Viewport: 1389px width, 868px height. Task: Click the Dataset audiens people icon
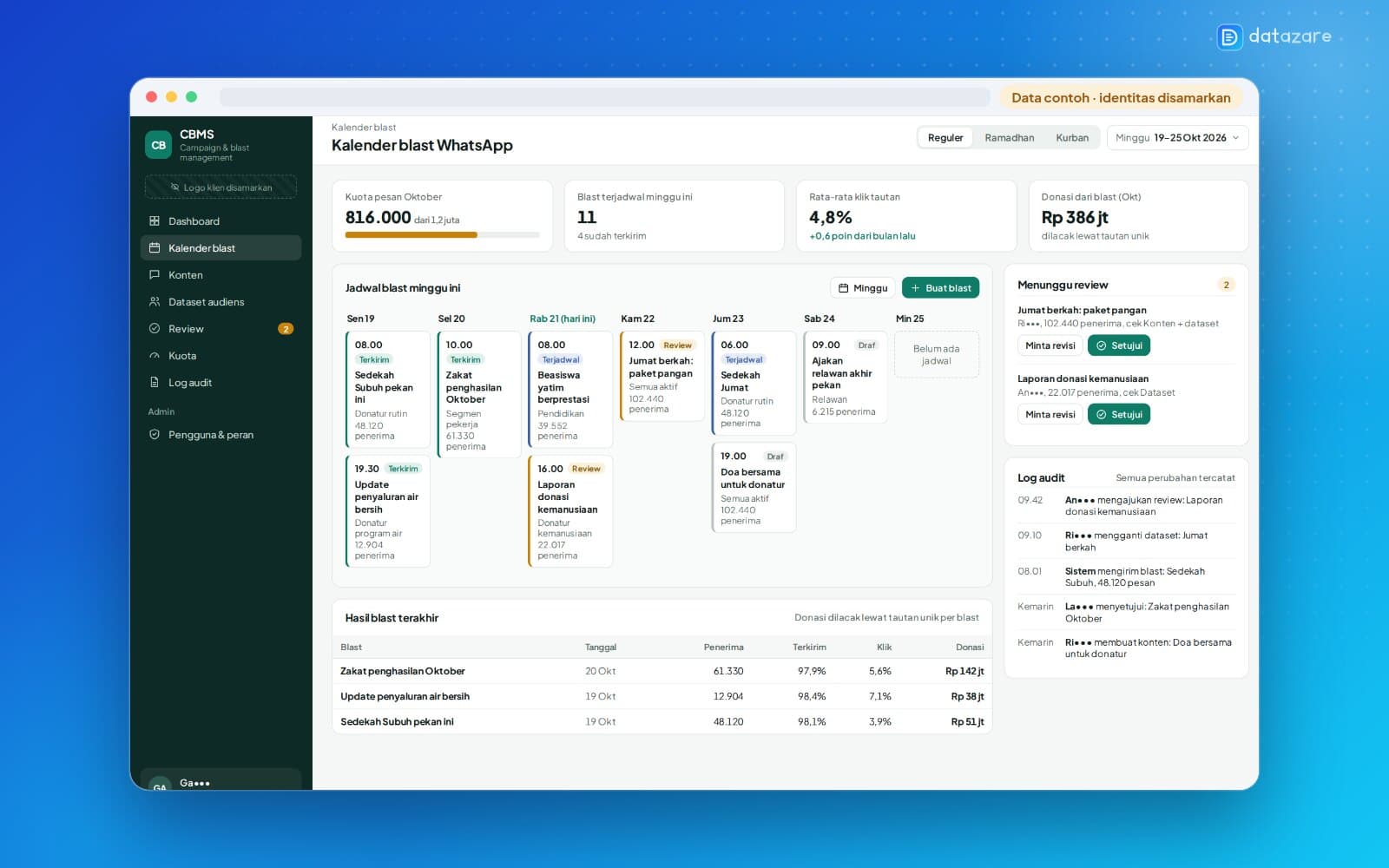(x=155, y=302)
